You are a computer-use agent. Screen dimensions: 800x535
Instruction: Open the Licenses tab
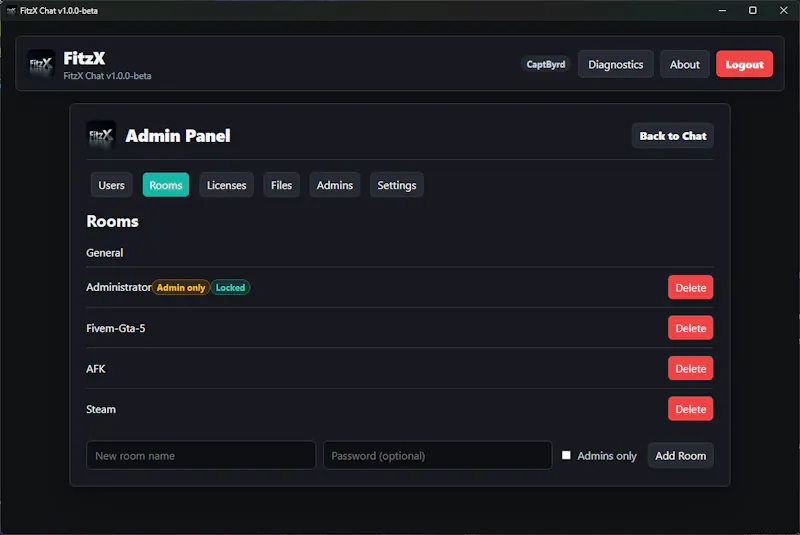227,185
